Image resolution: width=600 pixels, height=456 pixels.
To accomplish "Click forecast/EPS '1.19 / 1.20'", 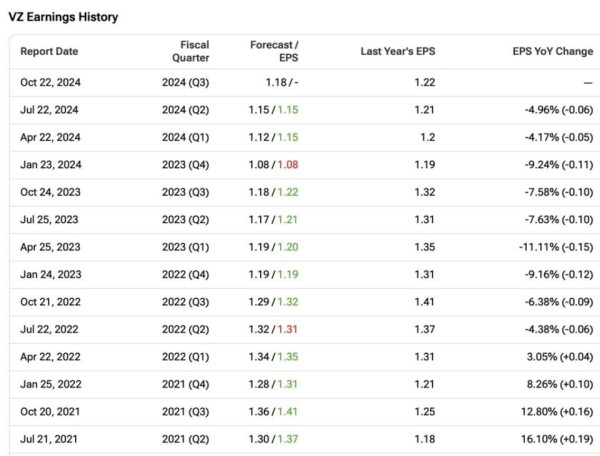I will (274, 247).
